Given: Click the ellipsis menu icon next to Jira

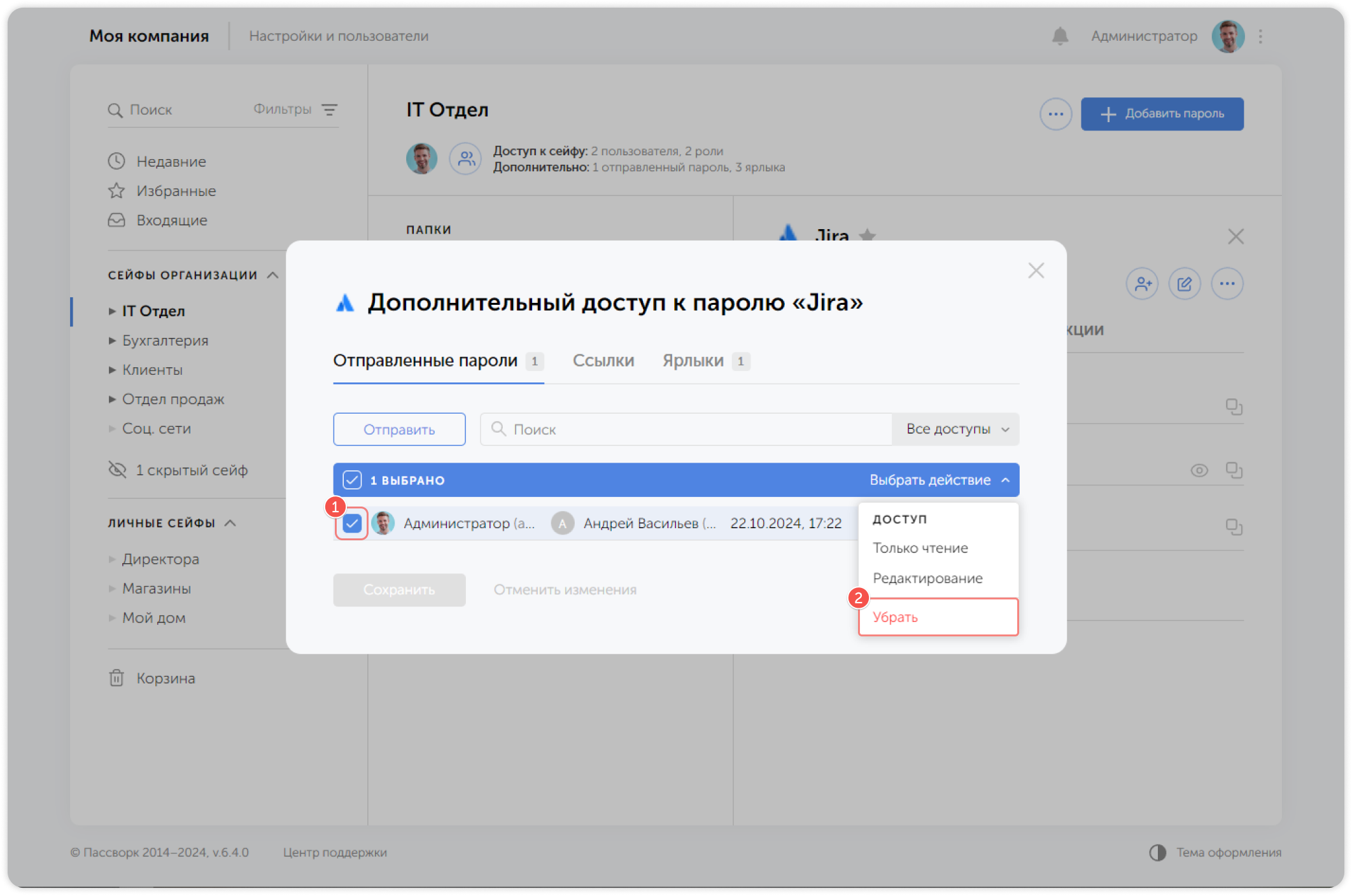Looking at the screenshot, I should tap(1227, 284).
